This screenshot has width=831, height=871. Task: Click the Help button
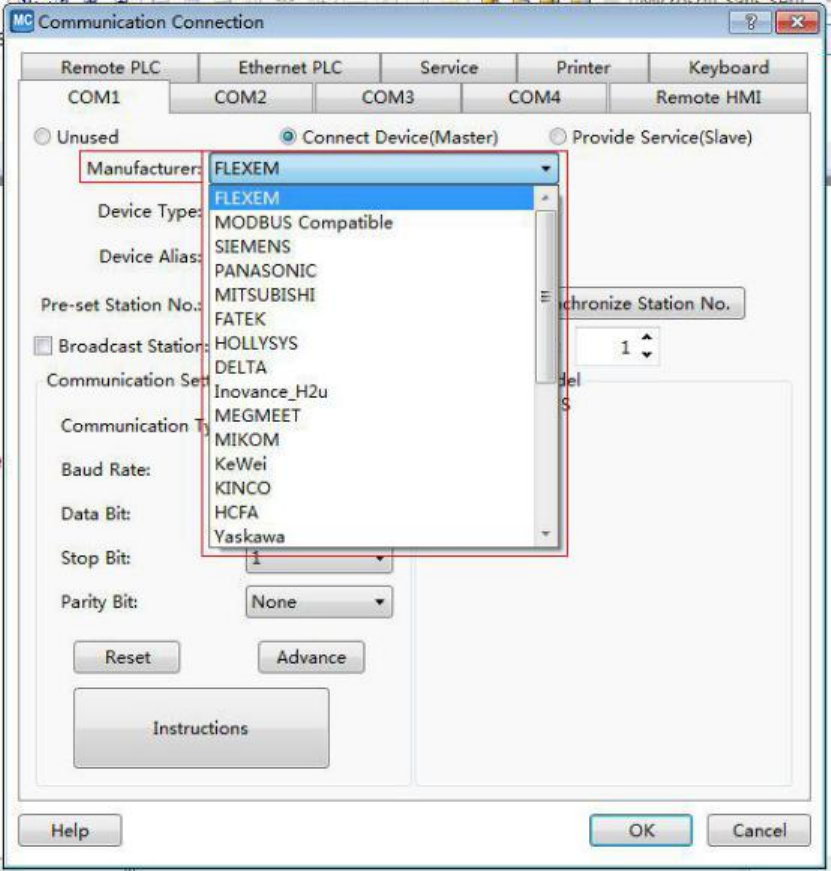[70, 830]
